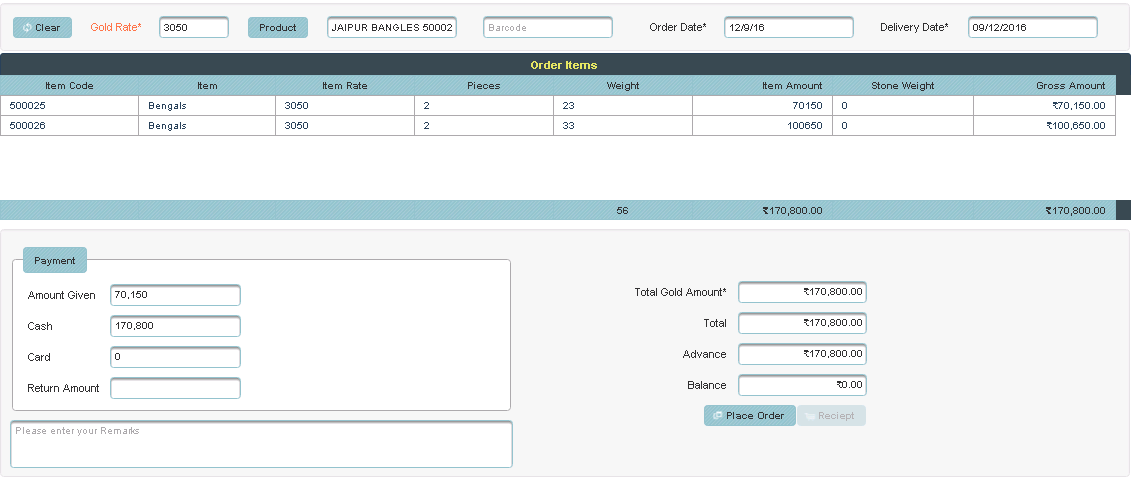Click the Remarks text area
1134x487 pixels.
click(261, 445)
